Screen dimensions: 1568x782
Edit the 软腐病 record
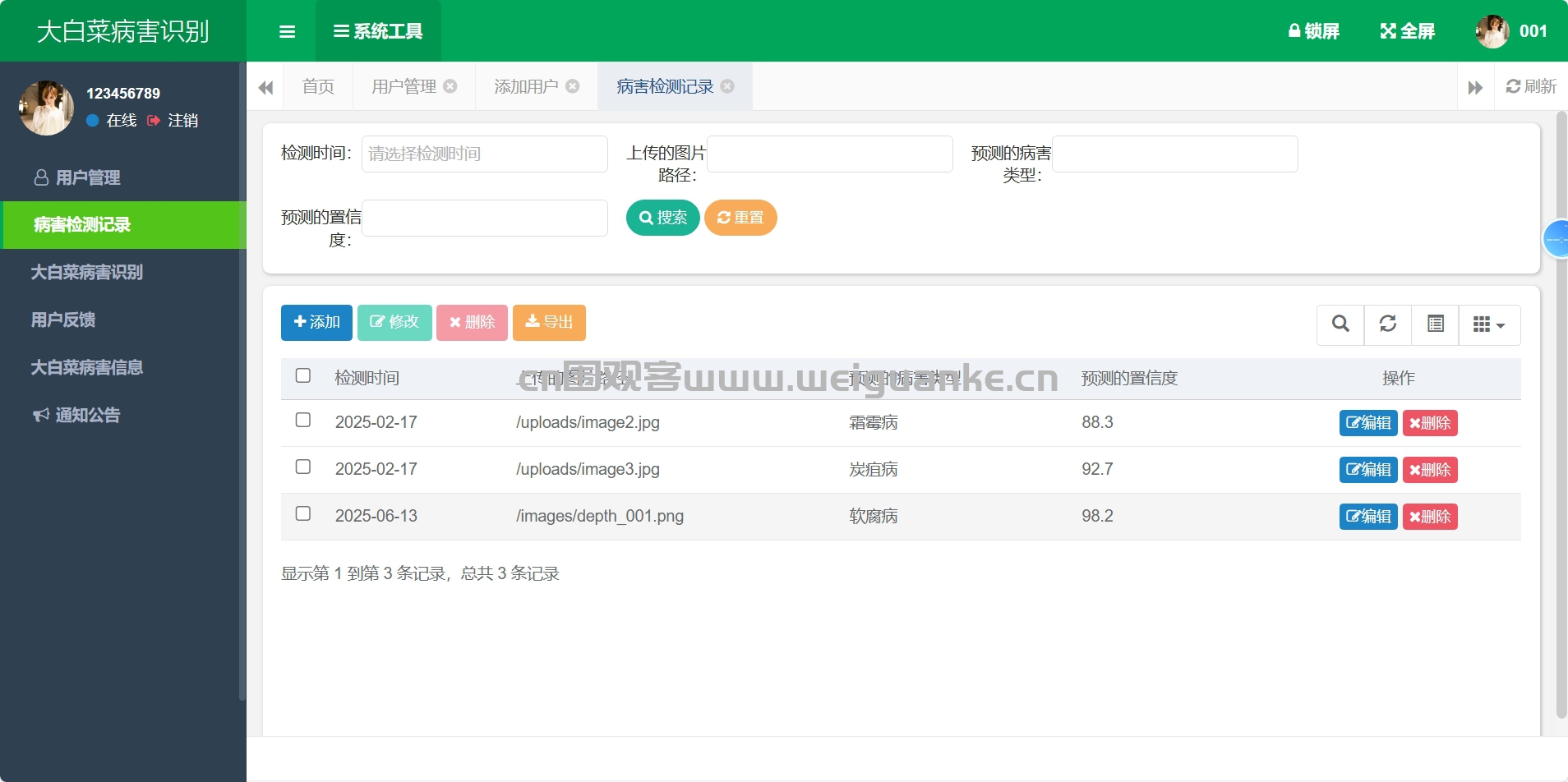pyautogui.click(x=1368, y=517)
